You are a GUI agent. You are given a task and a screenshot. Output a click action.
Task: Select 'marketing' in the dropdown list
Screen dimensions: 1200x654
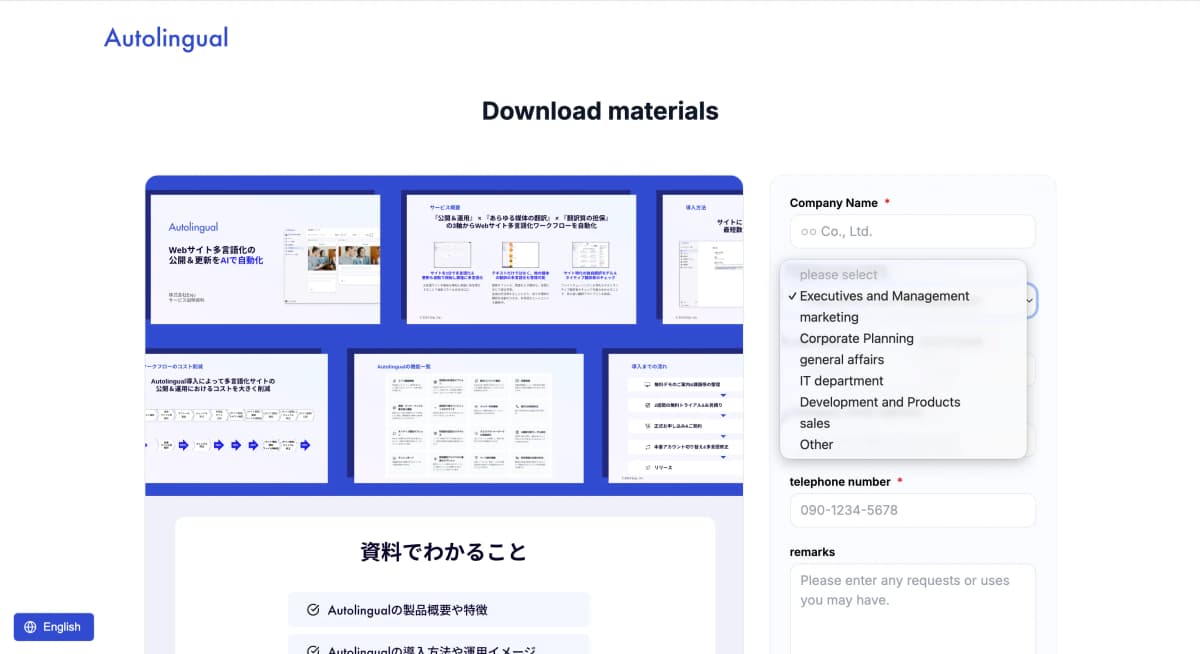(903, 317)
